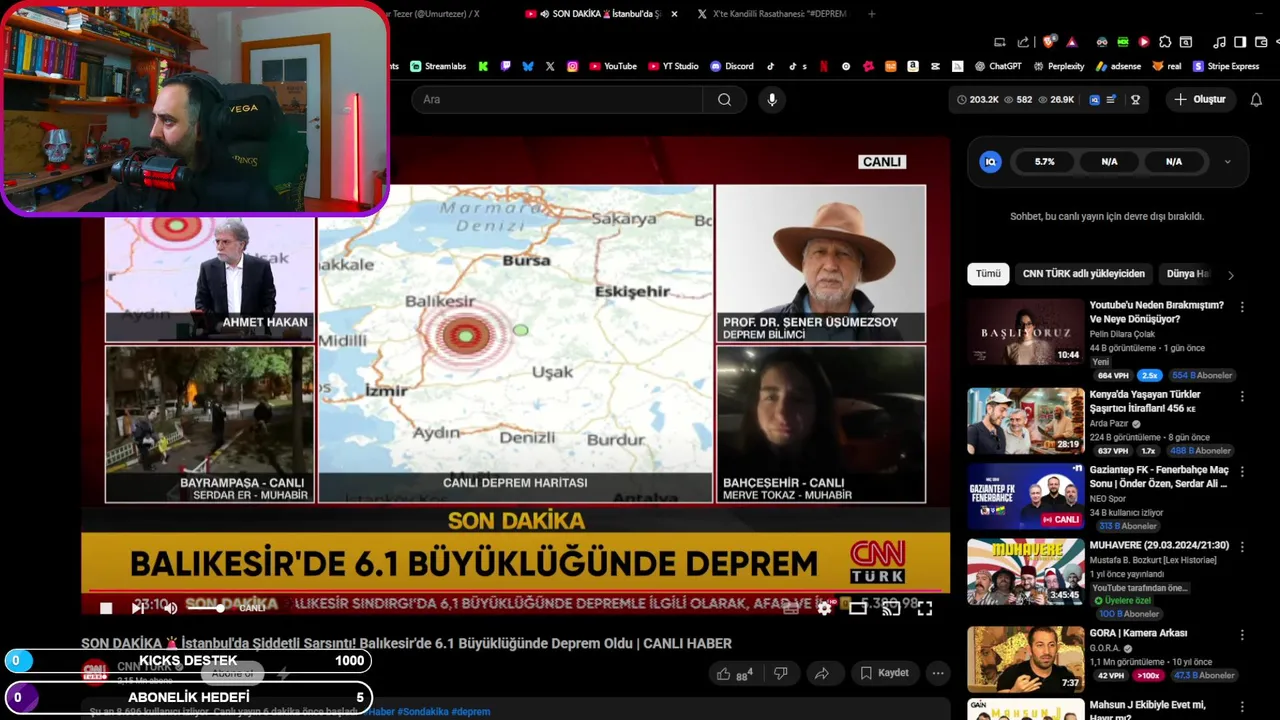Click the Oluştur create button
Screen dimensions: 1280x720
(1200, 99)
